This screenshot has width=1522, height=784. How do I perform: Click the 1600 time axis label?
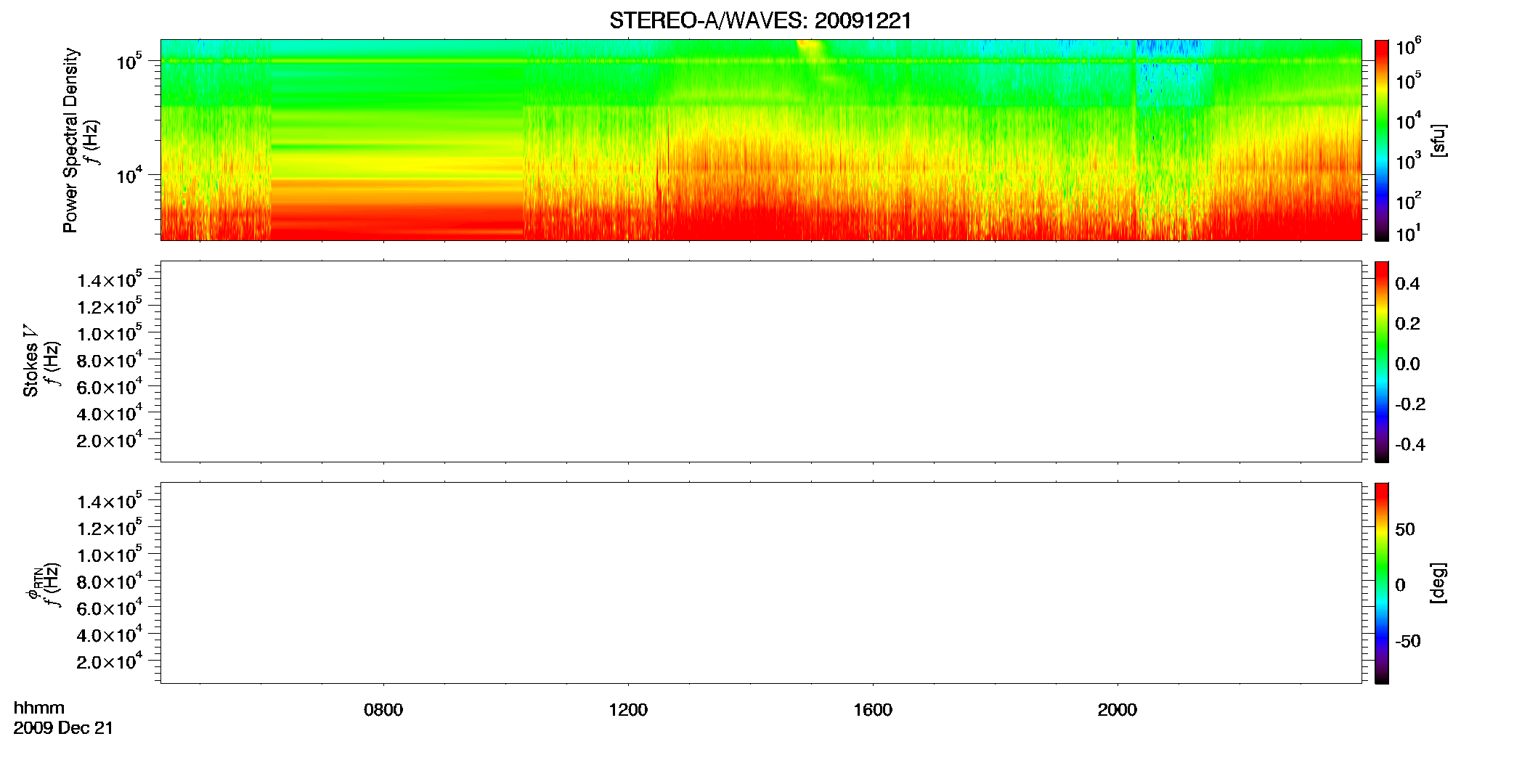[872, 710]
